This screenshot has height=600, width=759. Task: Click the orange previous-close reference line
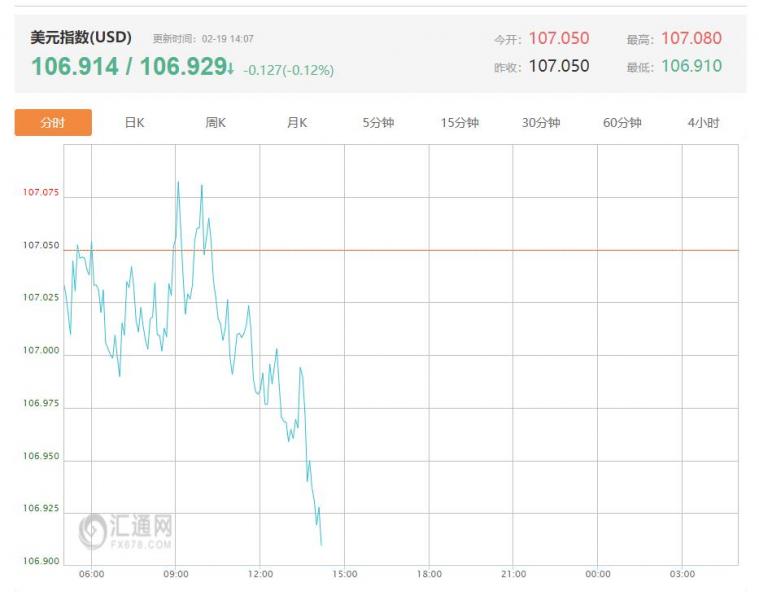(500, 250)
